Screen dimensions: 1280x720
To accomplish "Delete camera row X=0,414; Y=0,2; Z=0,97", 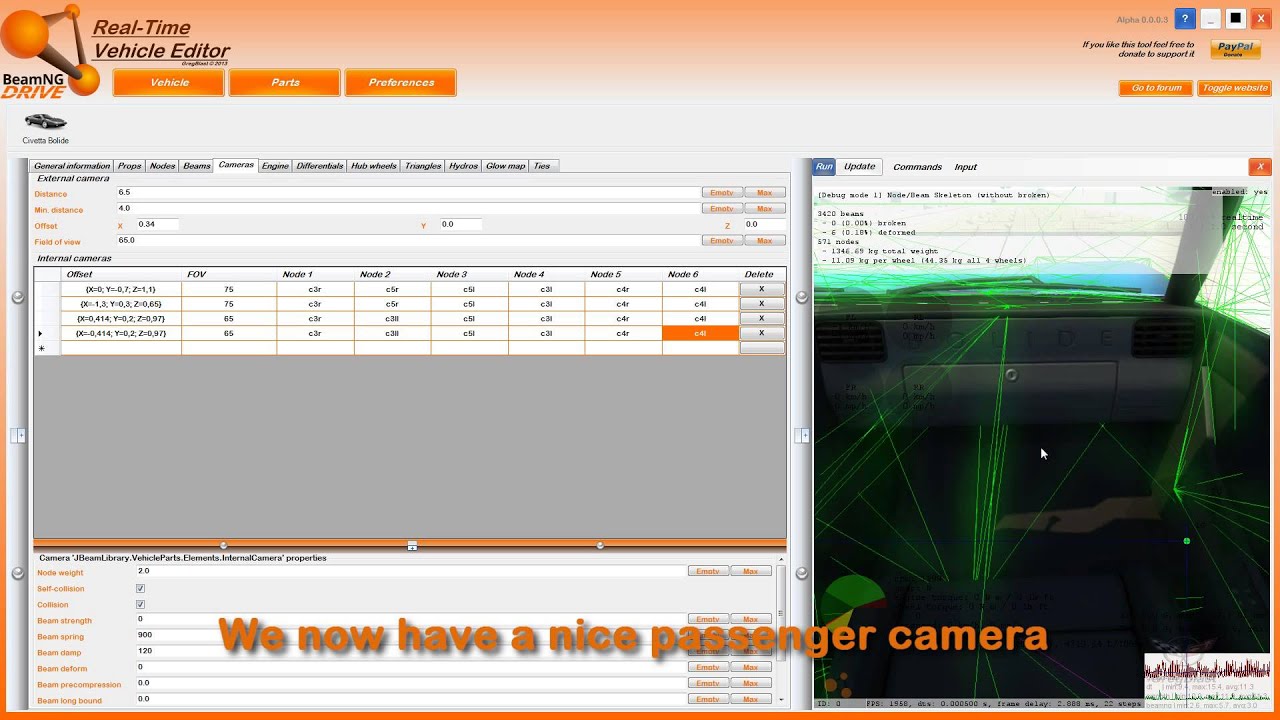I will (761, 319).
